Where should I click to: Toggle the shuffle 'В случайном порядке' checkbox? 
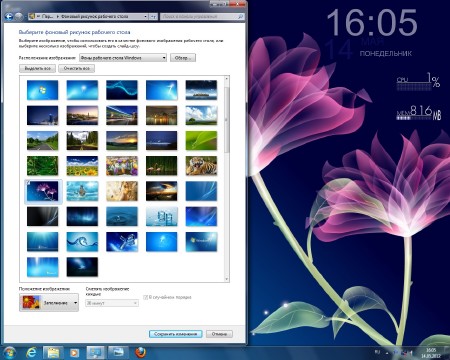(x=145, y=297)
